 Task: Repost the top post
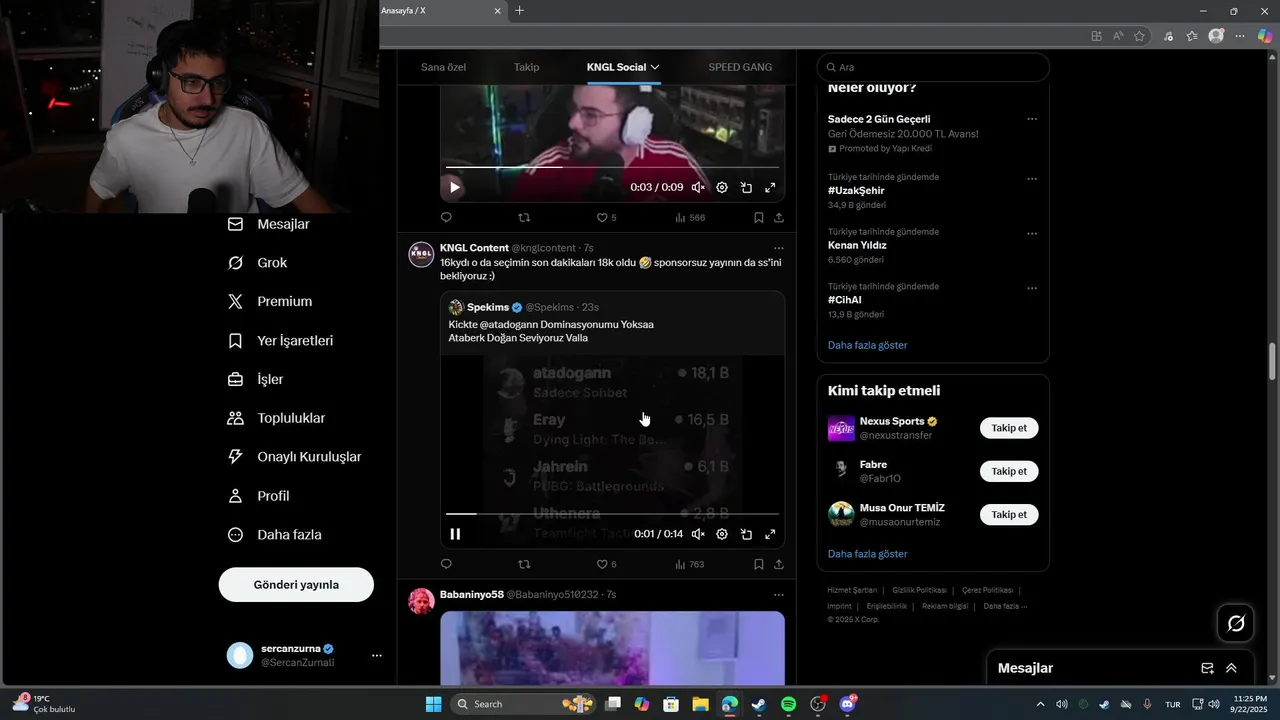524,217
